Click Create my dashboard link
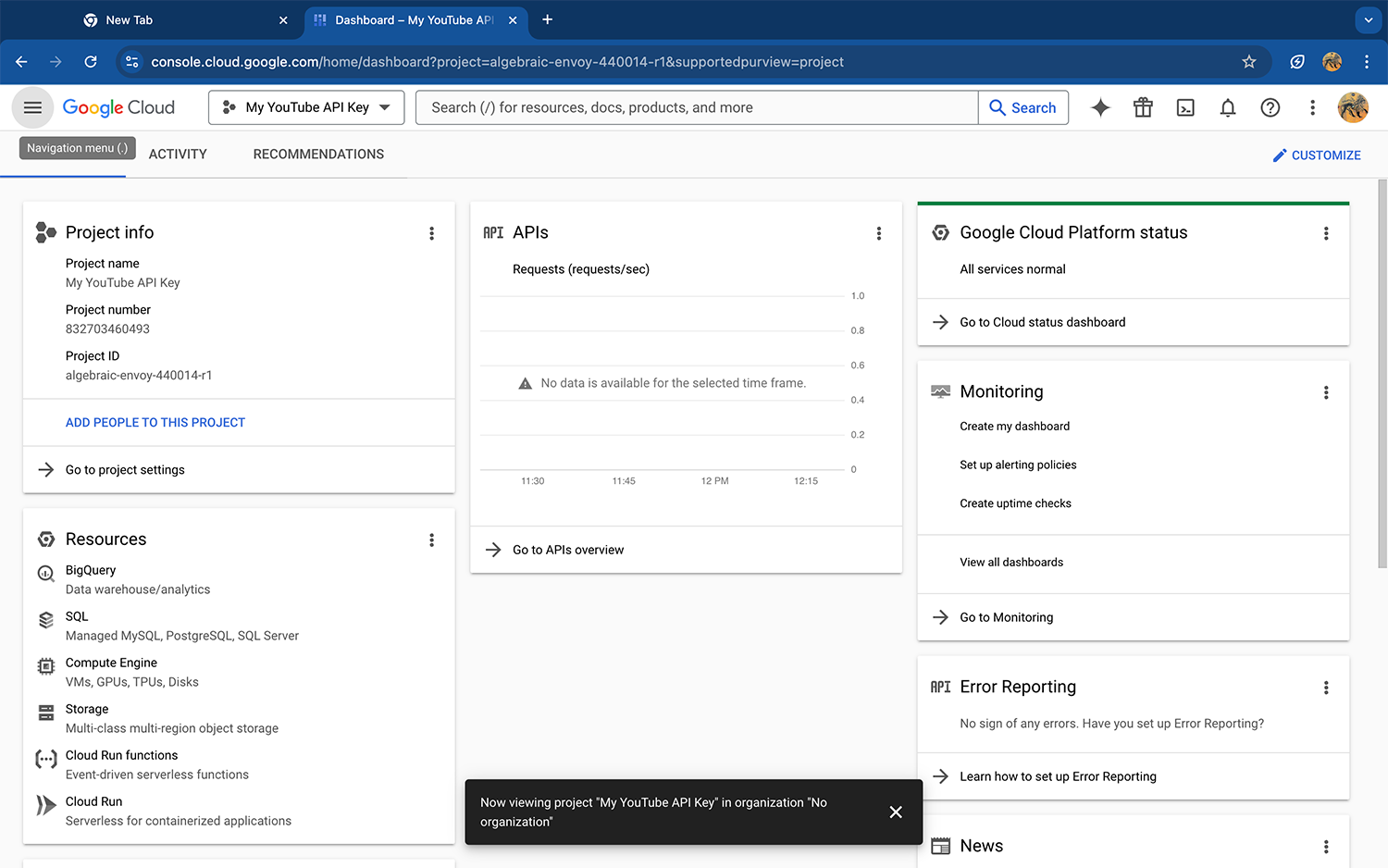Screen dimensions: 1388x868 1014,427
